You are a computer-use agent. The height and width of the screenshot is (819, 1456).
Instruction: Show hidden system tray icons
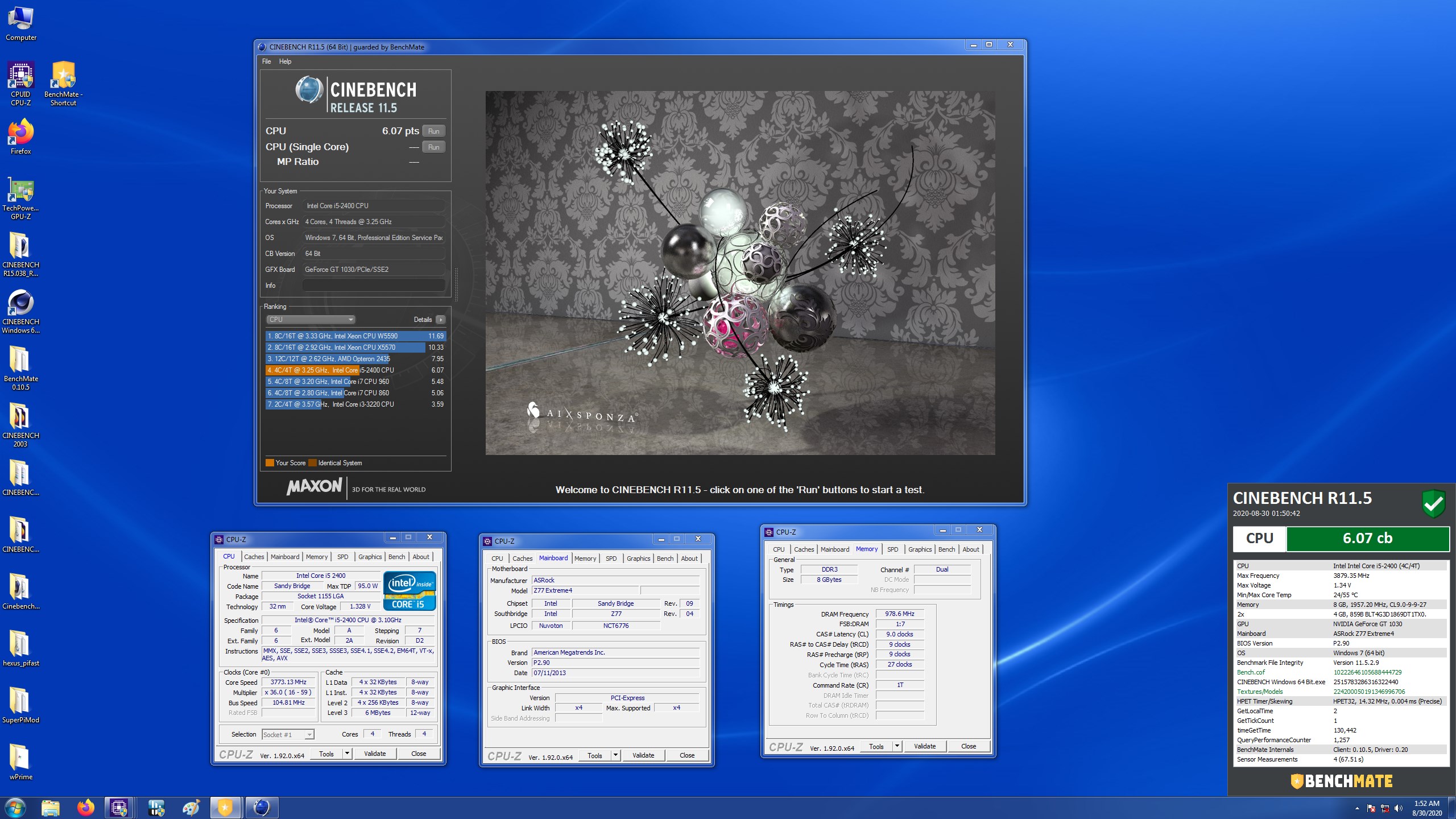1357,808
